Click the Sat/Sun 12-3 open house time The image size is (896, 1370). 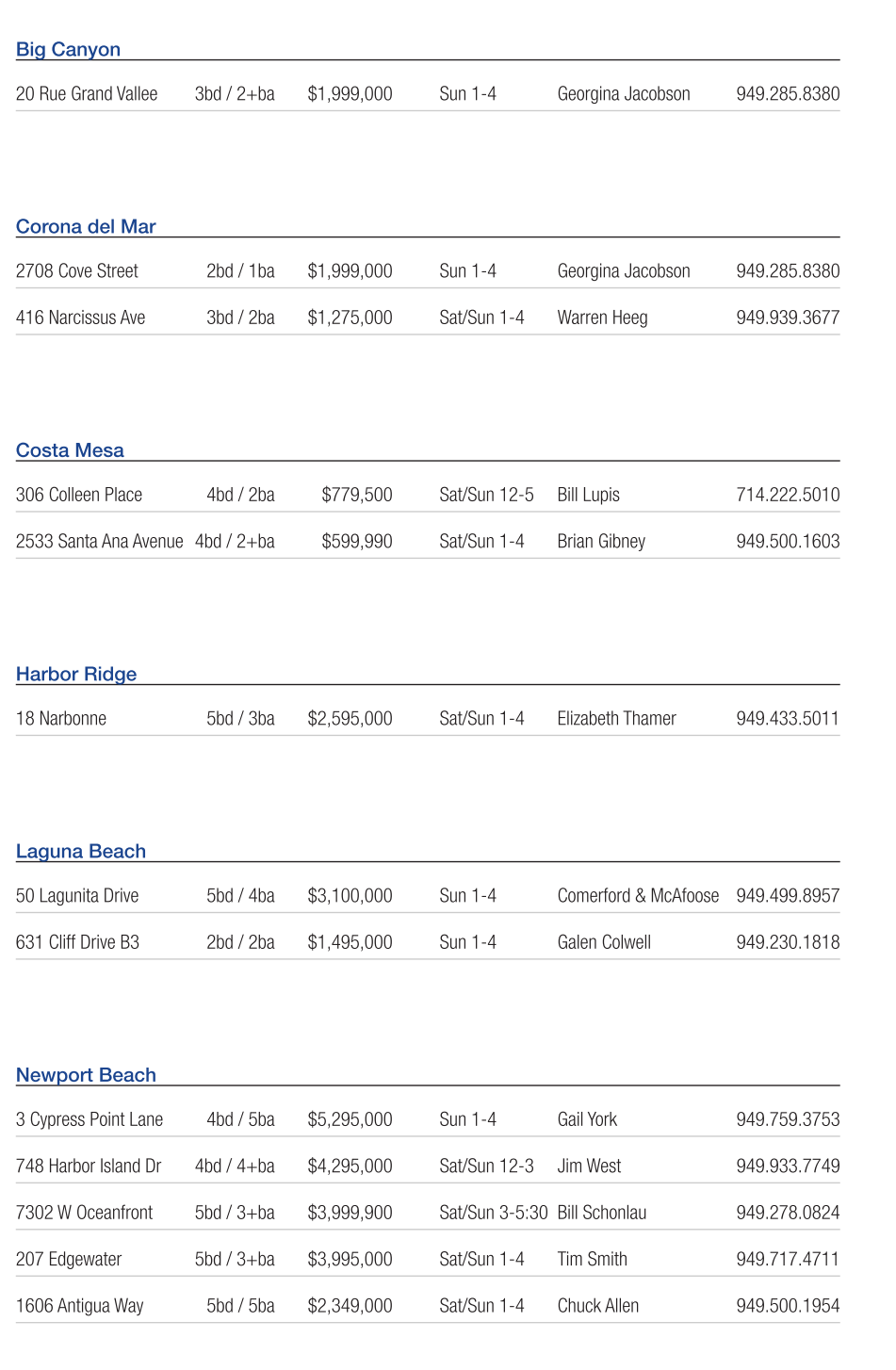coord(486,1166)
